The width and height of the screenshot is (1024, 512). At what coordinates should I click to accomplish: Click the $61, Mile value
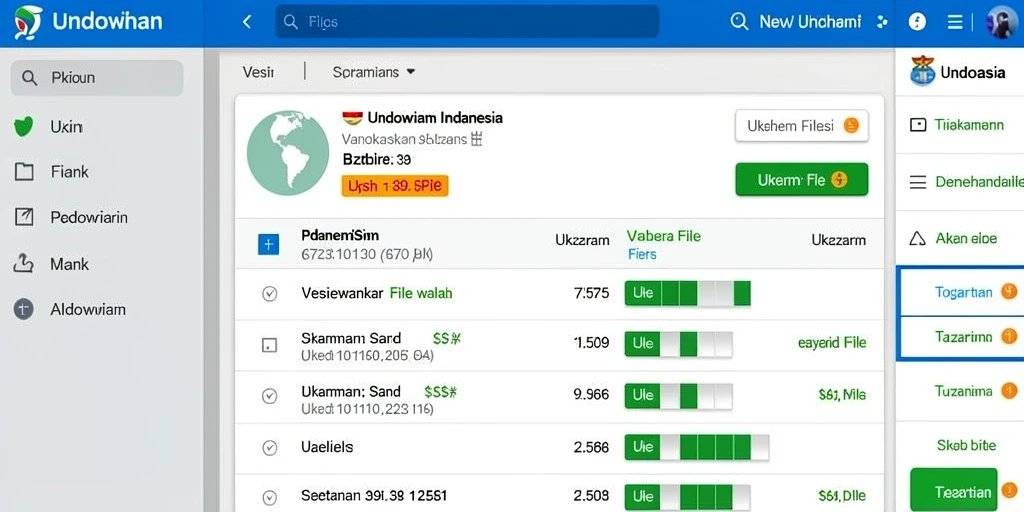tap(842, 394)
